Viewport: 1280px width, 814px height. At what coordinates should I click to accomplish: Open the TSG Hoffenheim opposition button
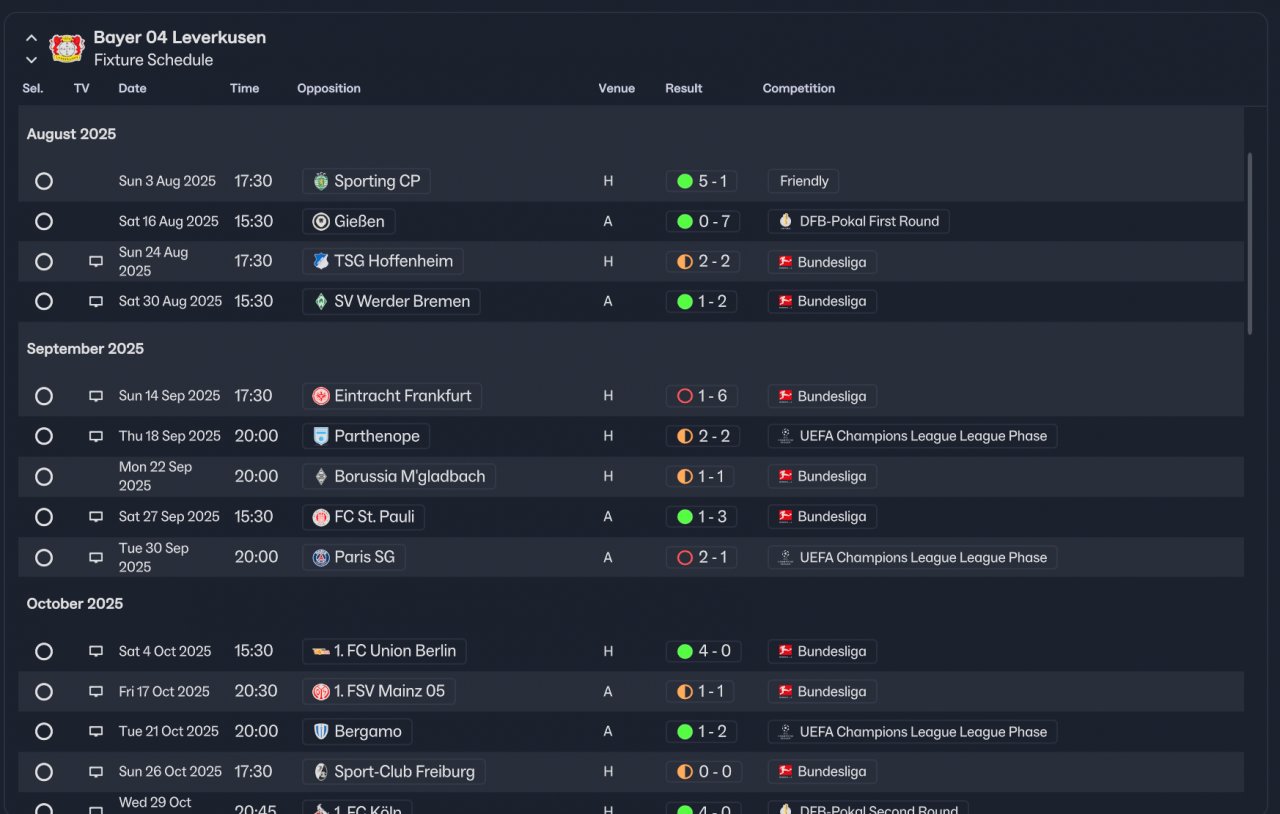point(382,261)
